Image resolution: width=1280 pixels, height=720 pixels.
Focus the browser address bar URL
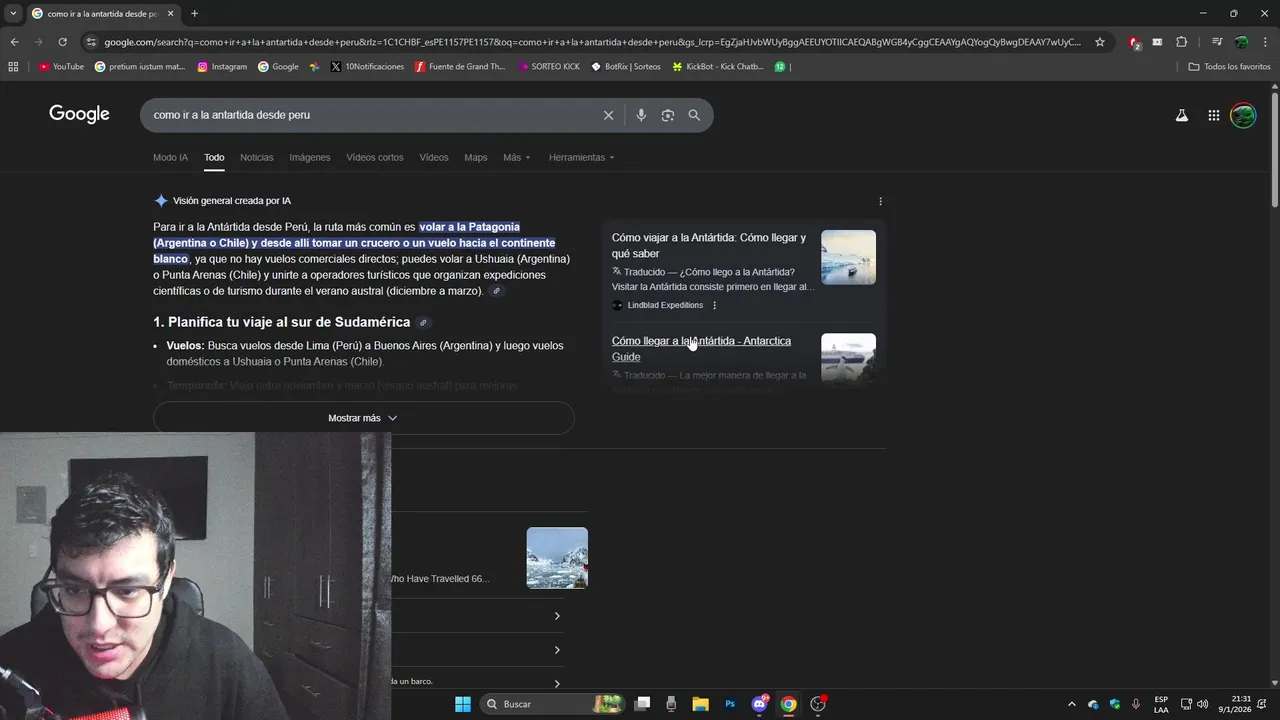coord(590,42)
